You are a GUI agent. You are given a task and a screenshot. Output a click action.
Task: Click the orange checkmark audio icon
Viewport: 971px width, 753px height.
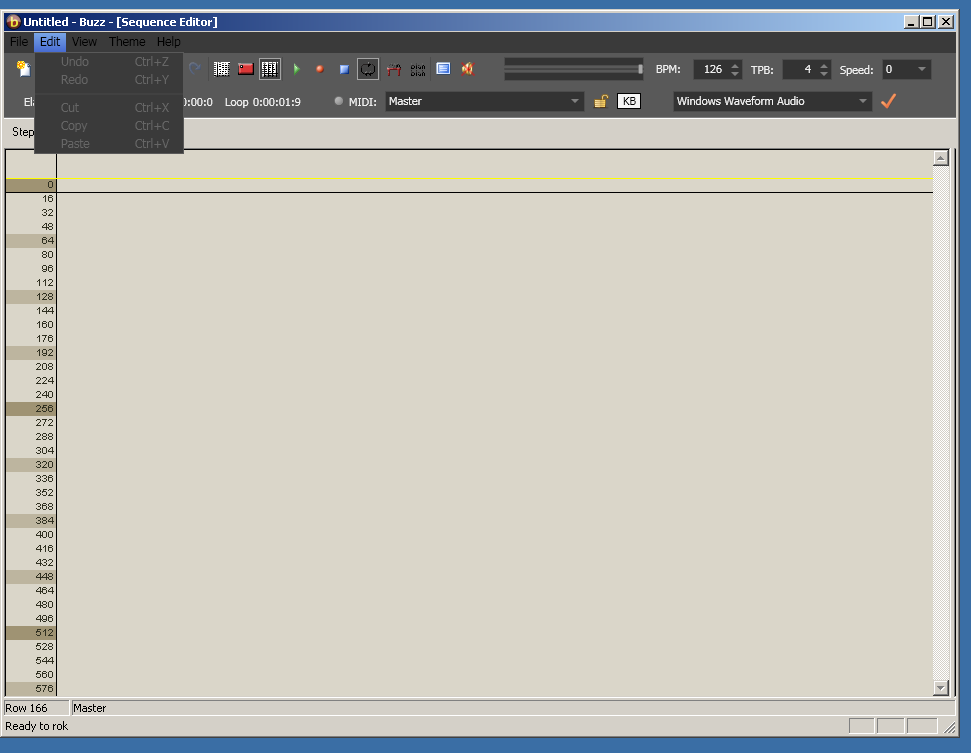(x=889, y=101)
